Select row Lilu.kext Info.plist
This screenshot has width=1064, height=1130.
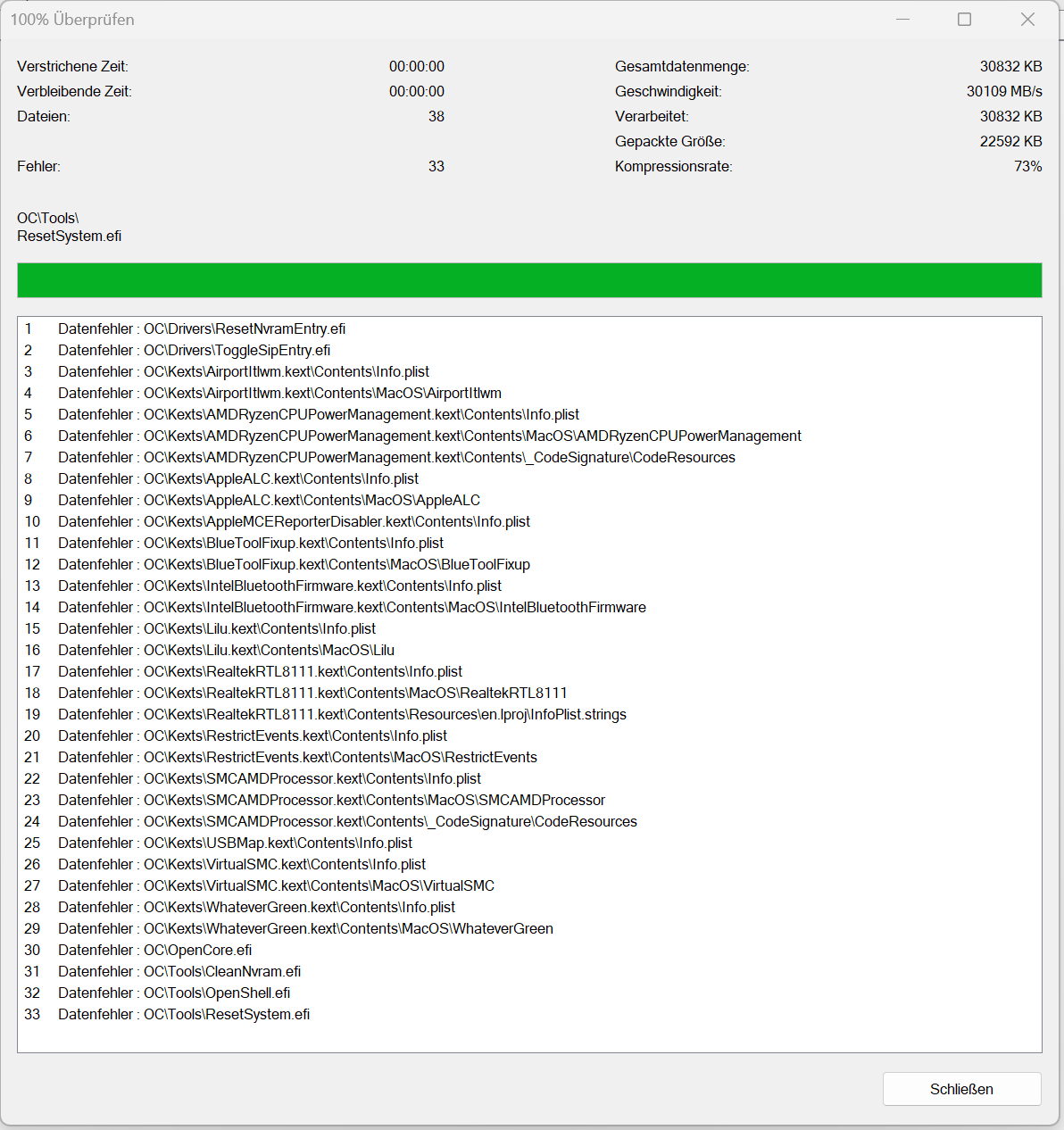529,628
